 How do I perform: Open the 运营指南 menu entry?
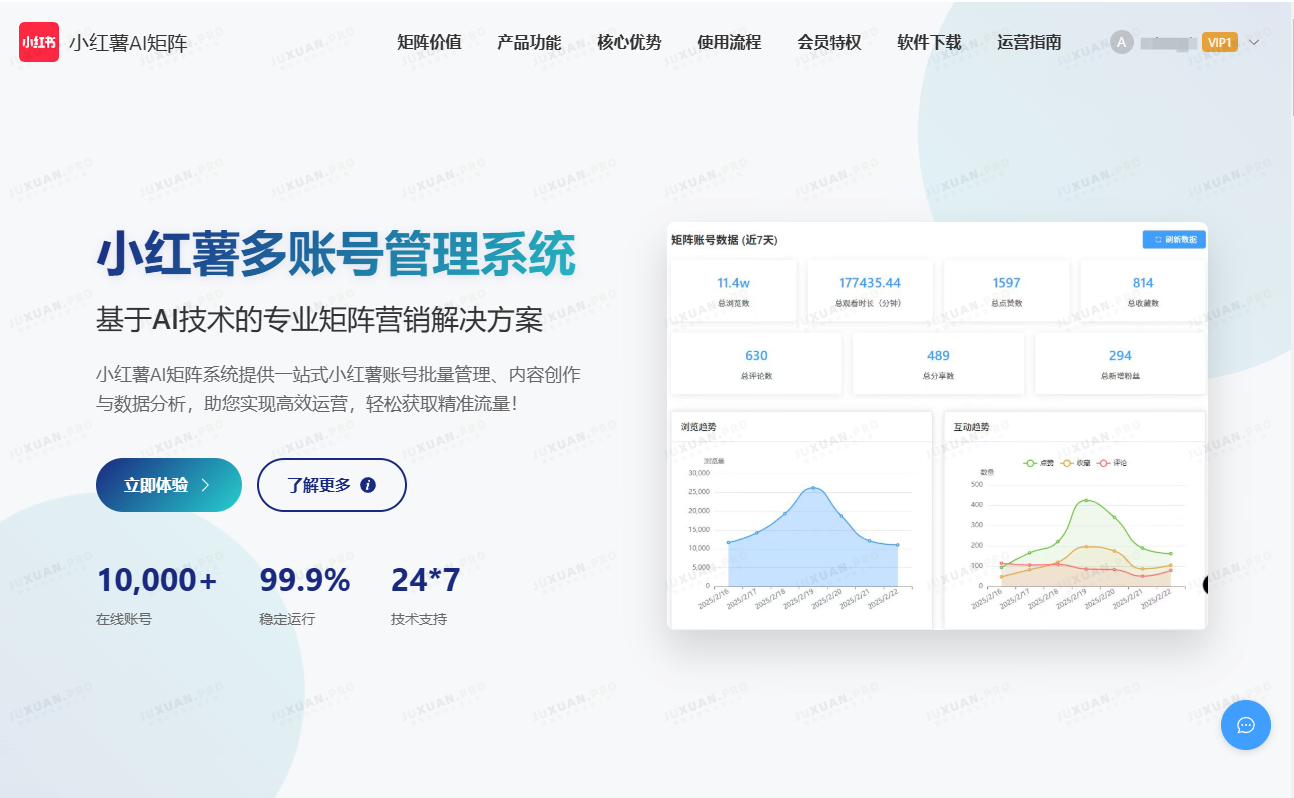point(1029,42)
